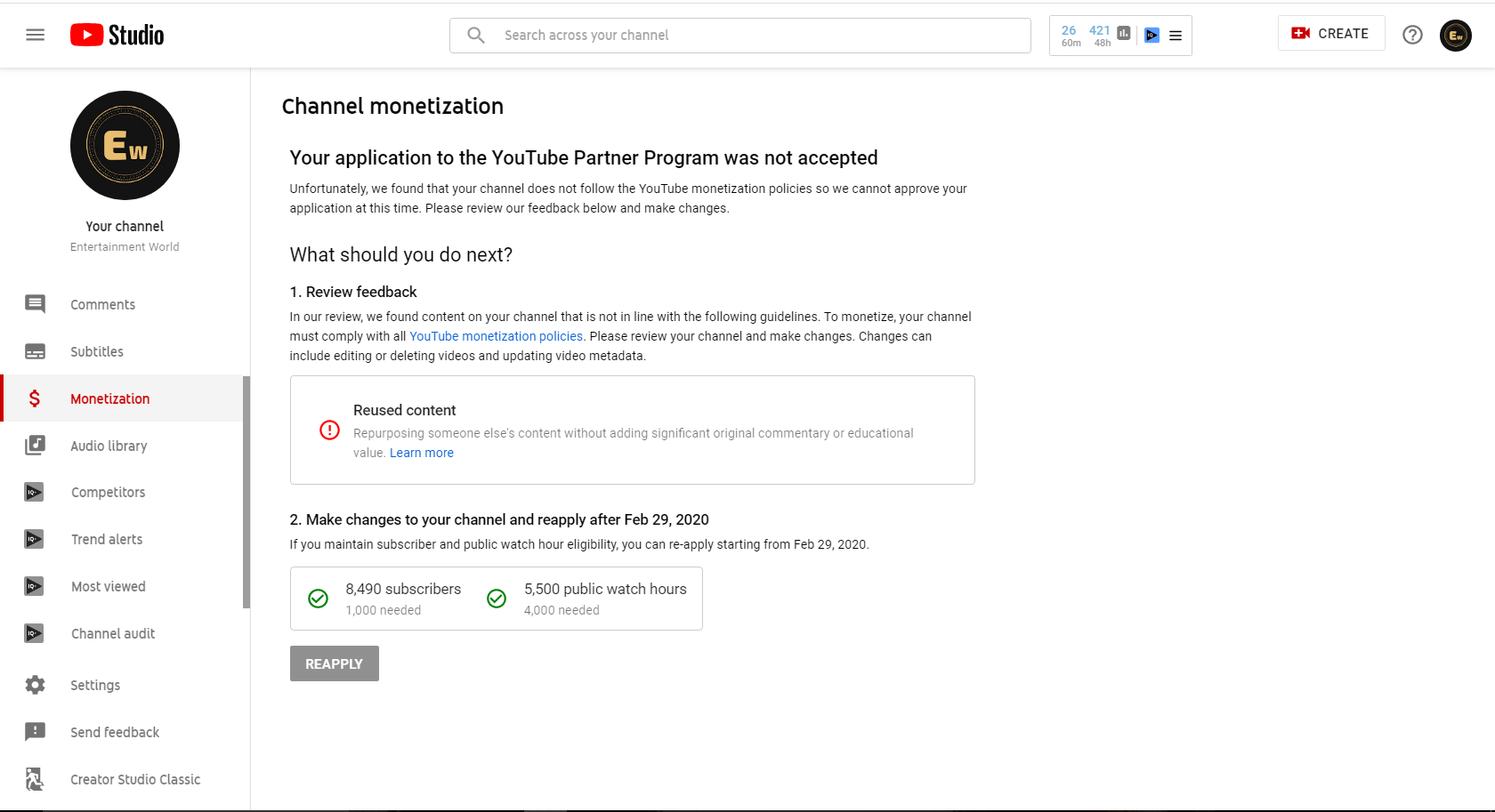Switch to Creator Studio Classic icon
The height and width of the screenshot is (812, 1495).
tap(35, 779)
